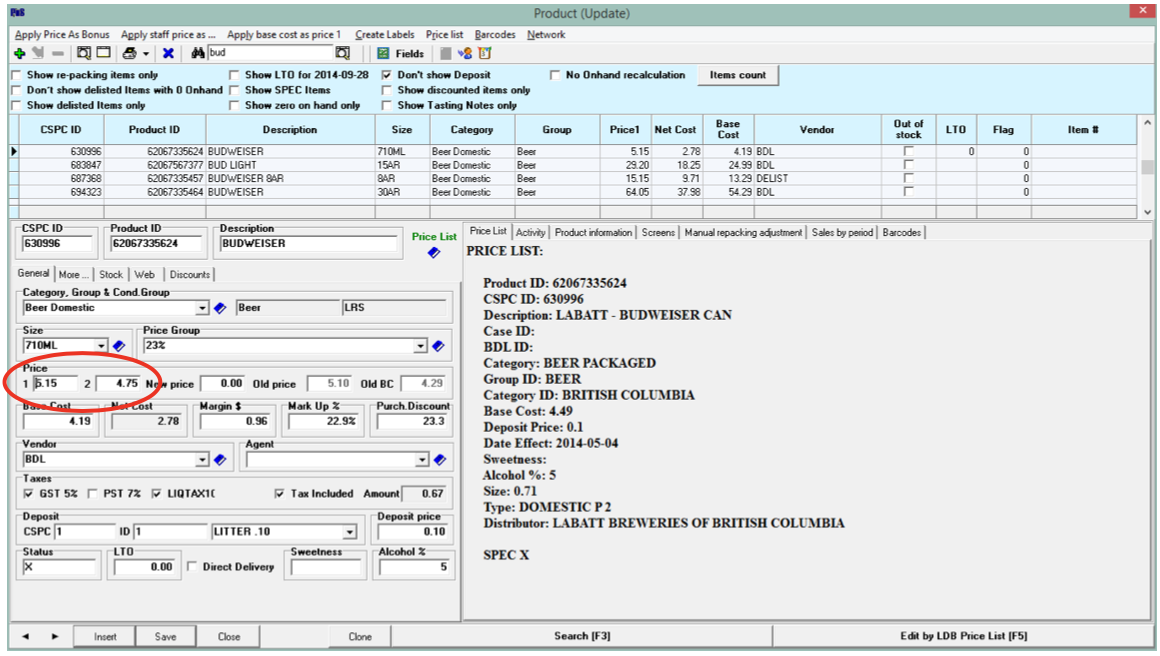Open the Vendor BDL dropdown
1160x656 pixels.
(202, 459)
